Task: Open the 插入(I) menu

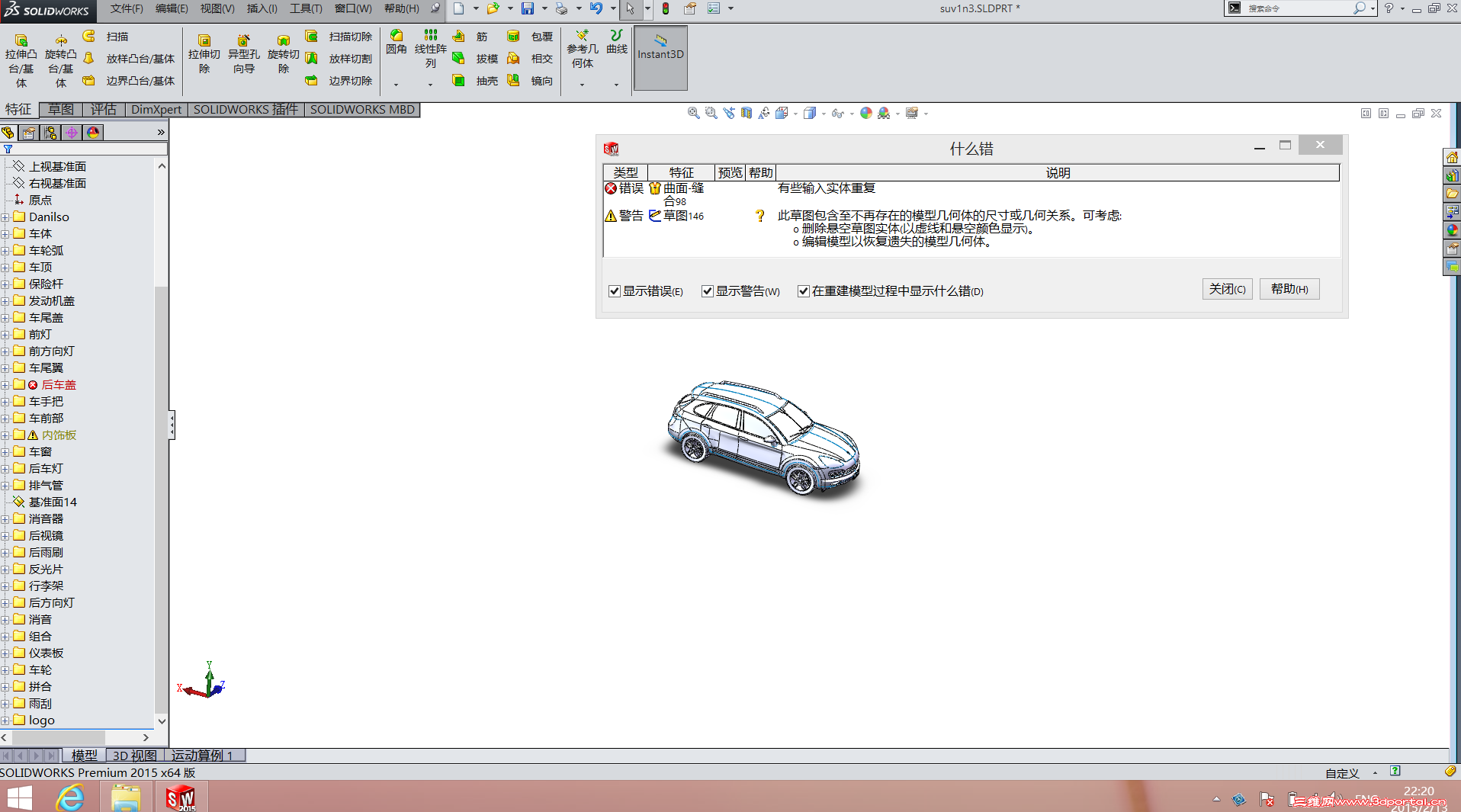Action: [x=262, y=8]
